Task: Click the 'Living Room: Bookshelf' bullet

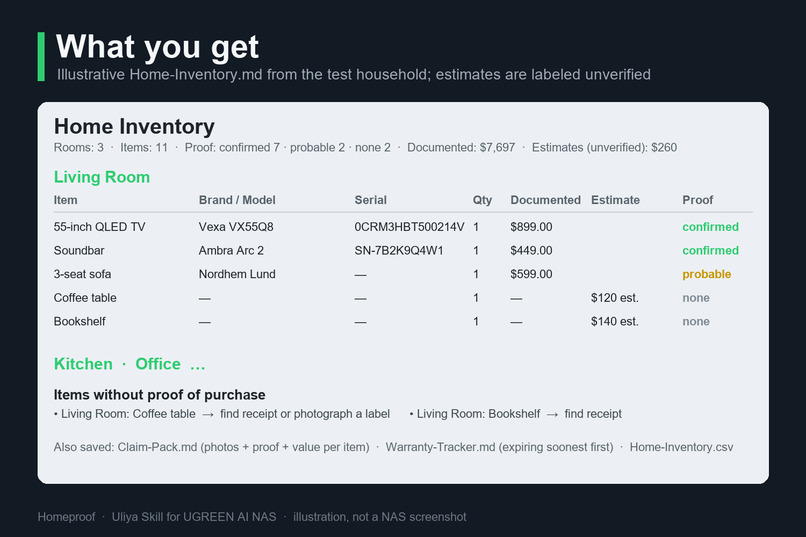Action: (475, 414)
